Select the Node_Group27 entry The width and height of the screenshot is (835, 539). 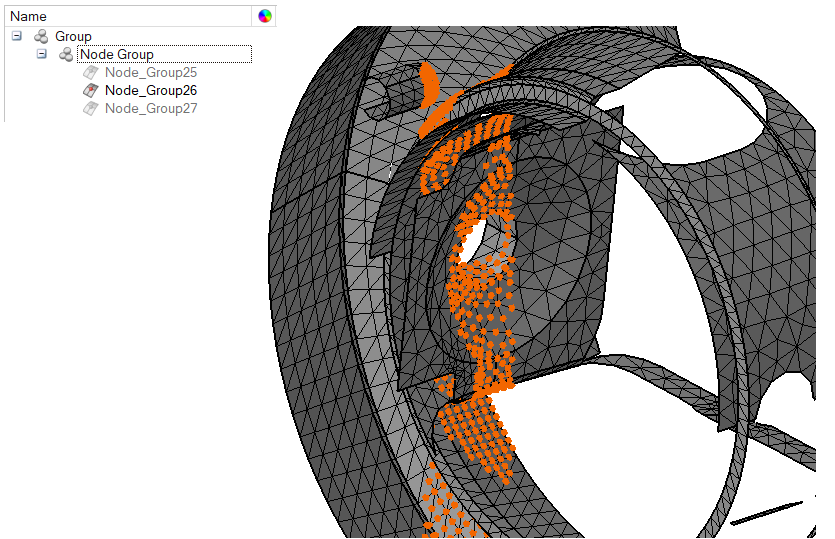tap(151, 108)
